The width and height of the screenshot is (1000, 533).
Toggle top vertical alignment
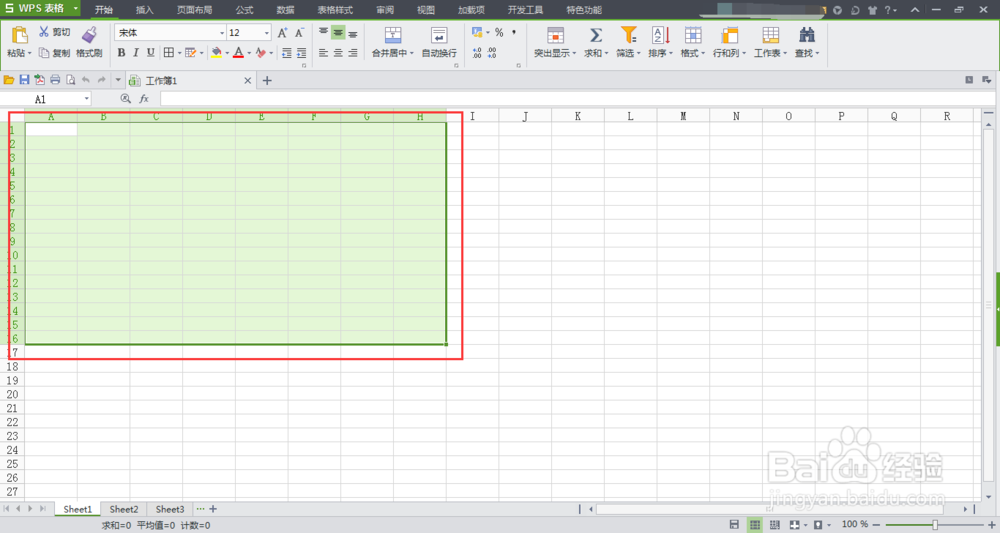point(323,33)
